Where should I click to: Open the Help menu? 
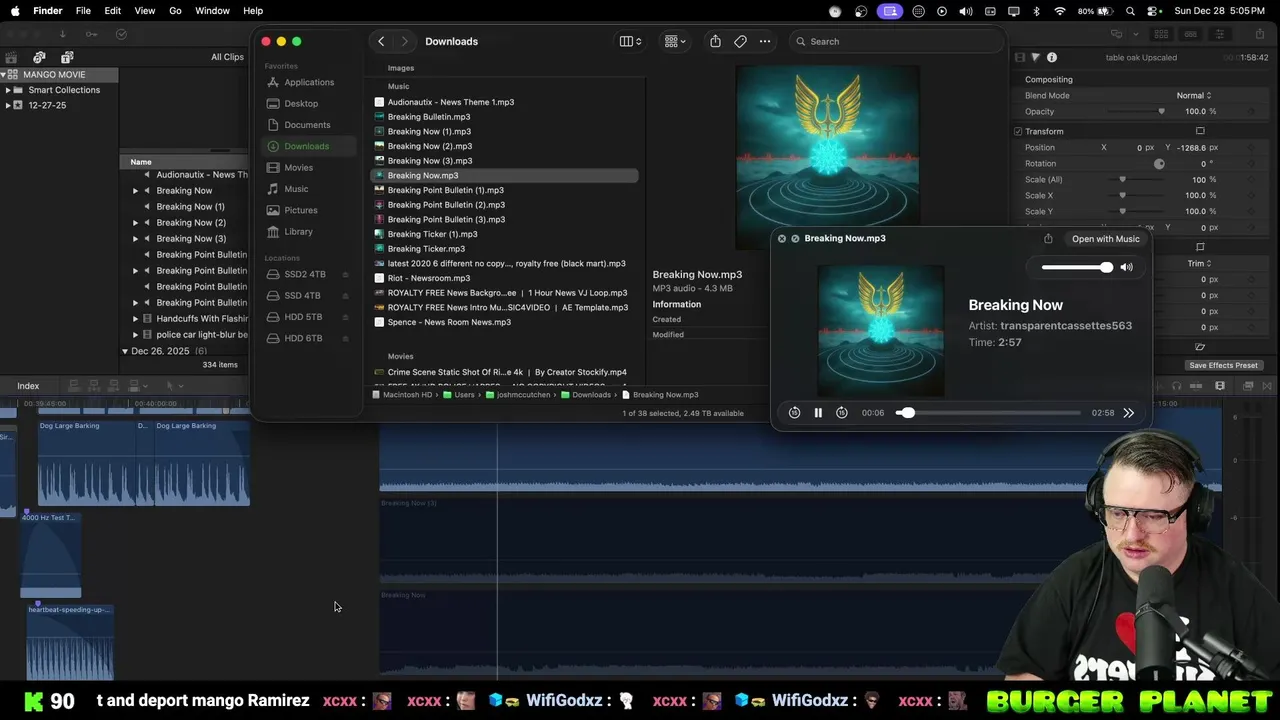click(253, 11)
